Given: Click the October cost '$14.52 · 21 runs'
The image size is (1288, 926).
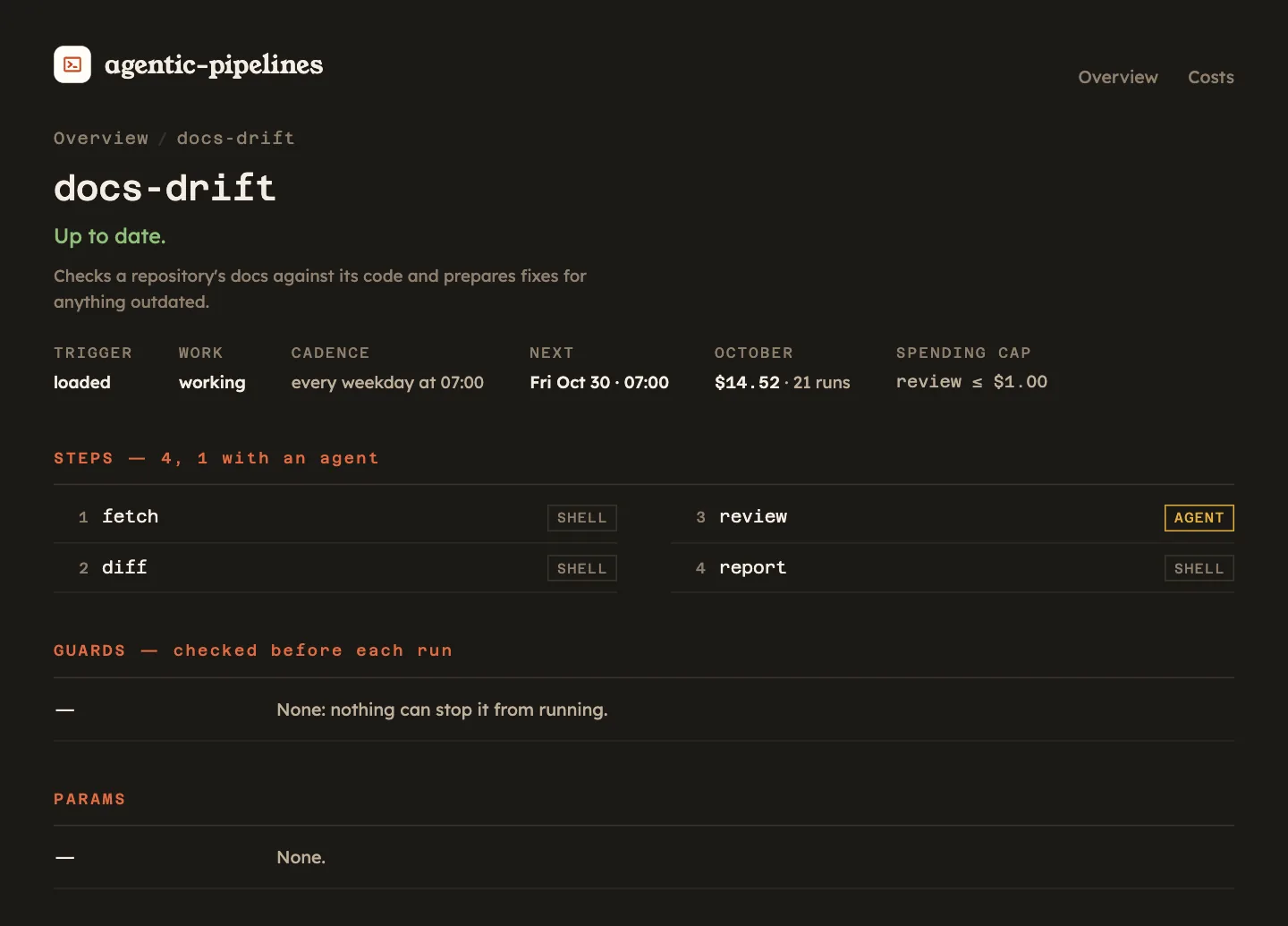Looking at the screenshot, I should pyautogui.click(x=783, y=382).
